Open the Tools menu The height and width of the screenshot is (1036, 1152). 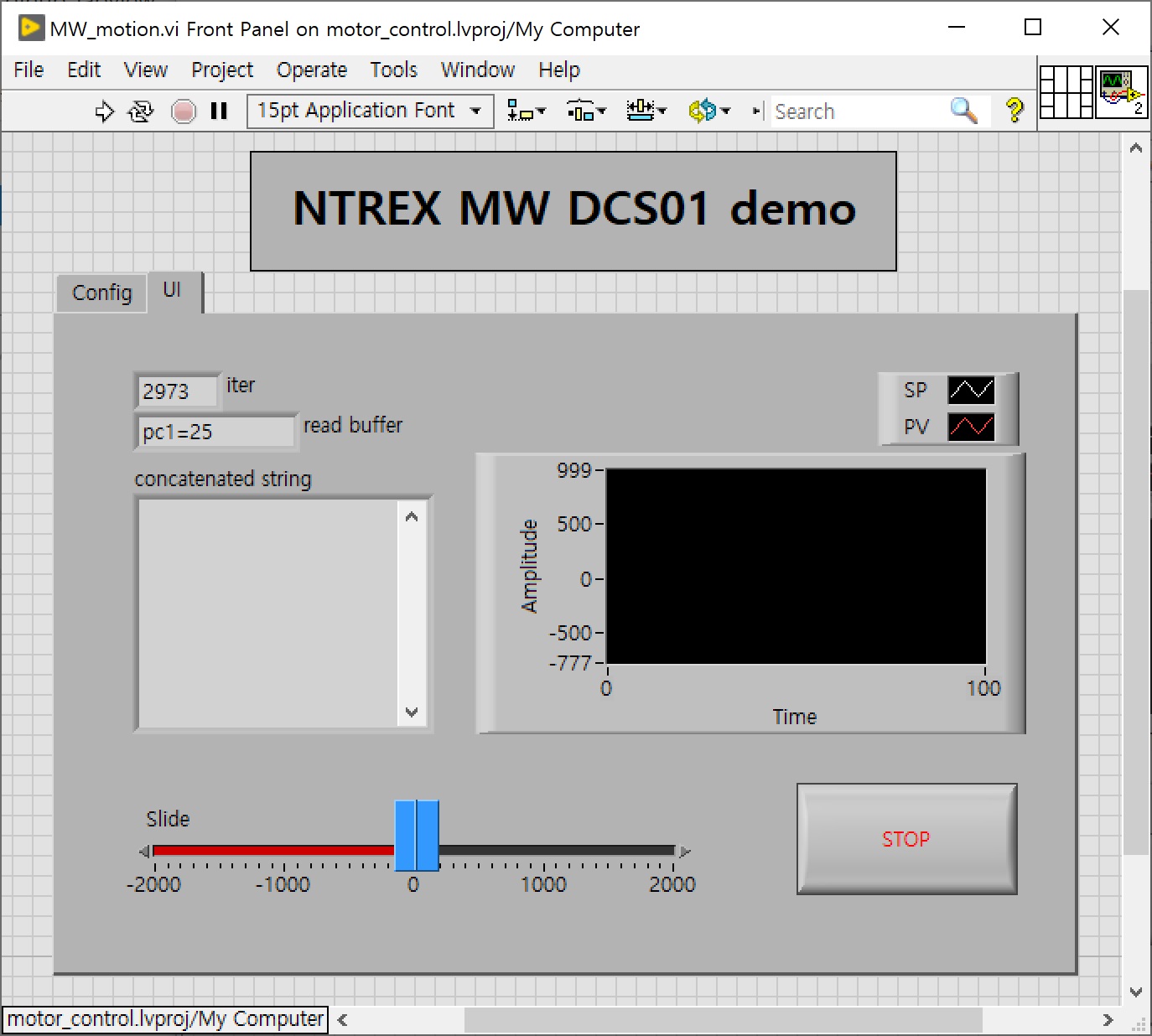point(394,70)
